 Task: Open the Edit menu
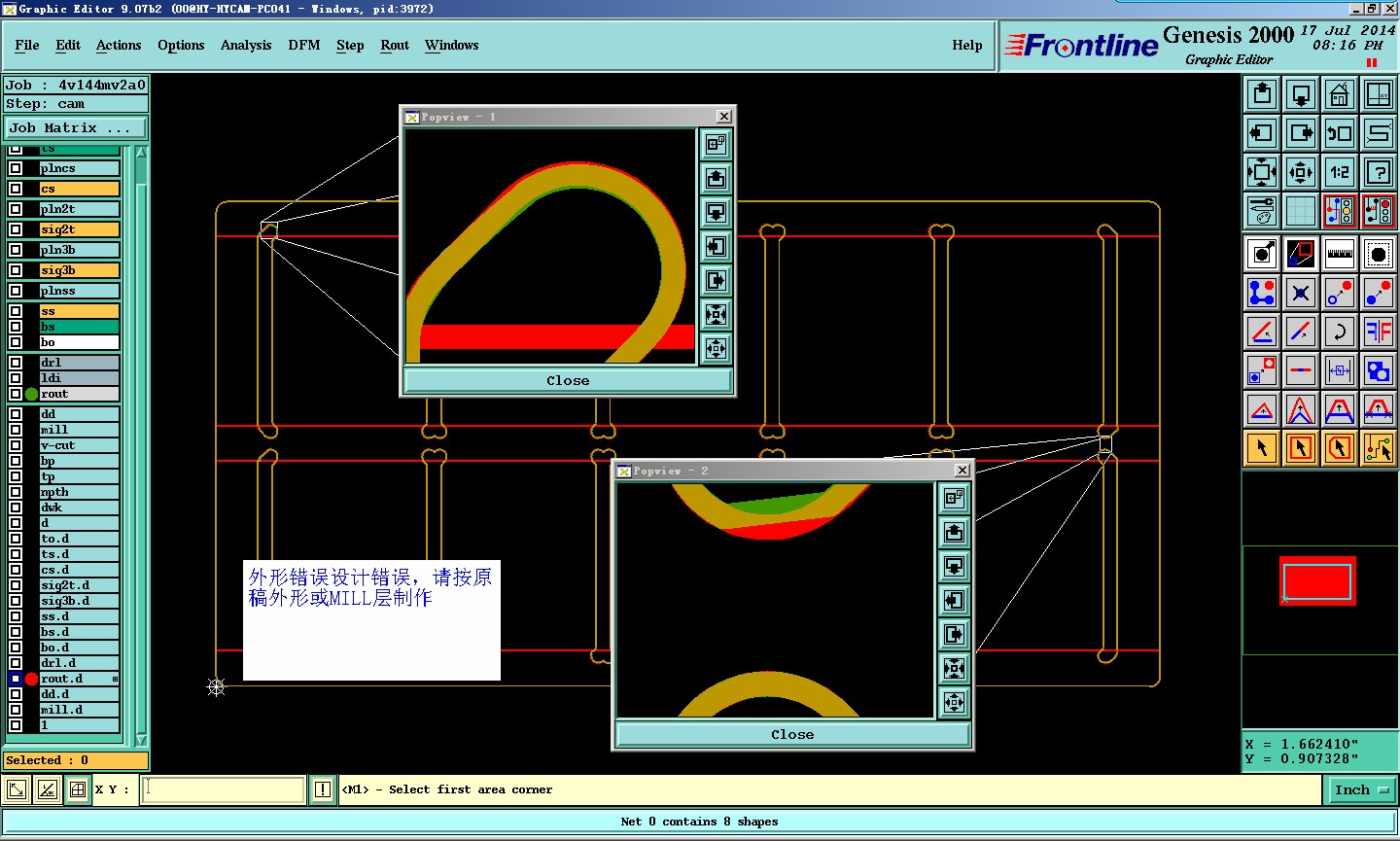coord(68,45)
